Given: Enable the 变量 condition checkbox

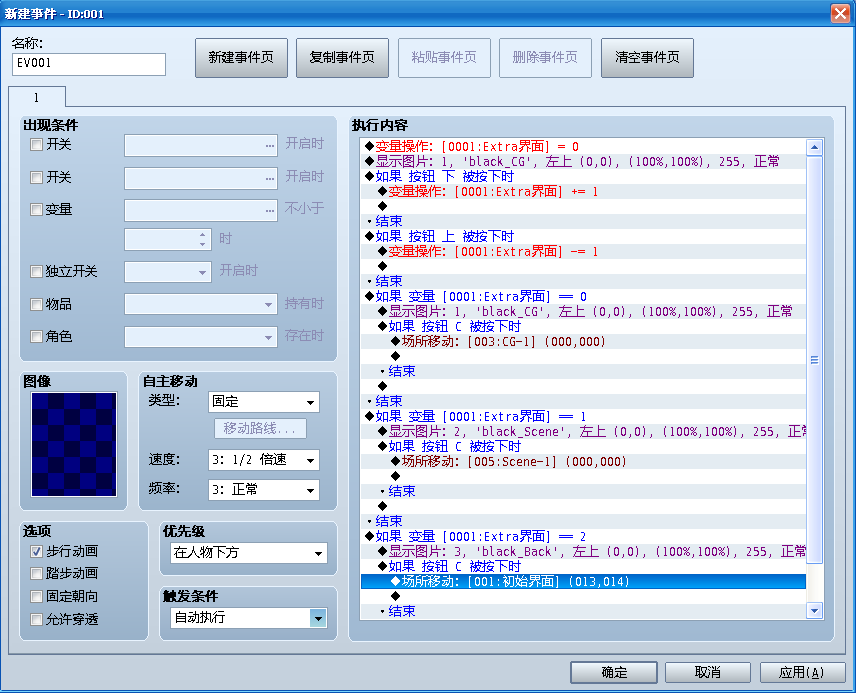Looking at the screenshot, I should [x=37, y=210].
